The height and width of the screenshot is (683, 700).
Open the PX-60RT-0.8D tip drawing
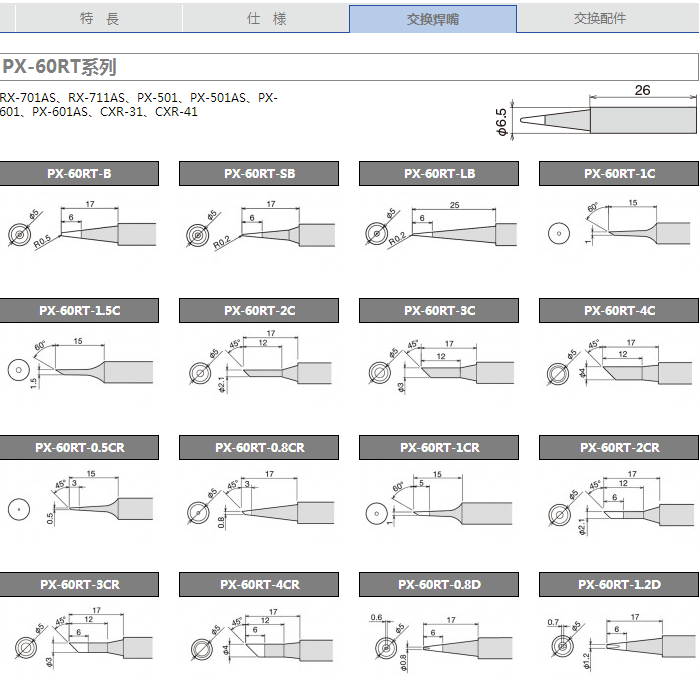coord(441,643)
